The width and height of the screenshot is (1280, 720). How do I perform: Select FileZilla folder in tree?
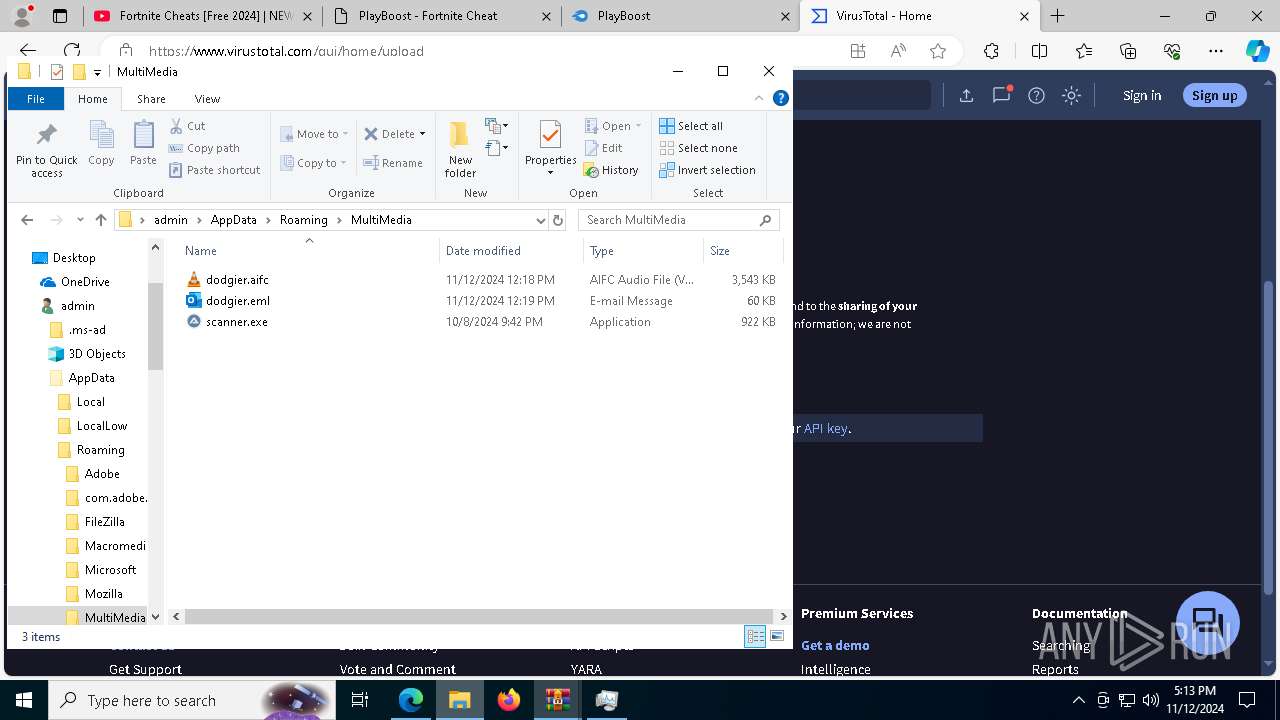pyautogui.click(x=104, y=522)
